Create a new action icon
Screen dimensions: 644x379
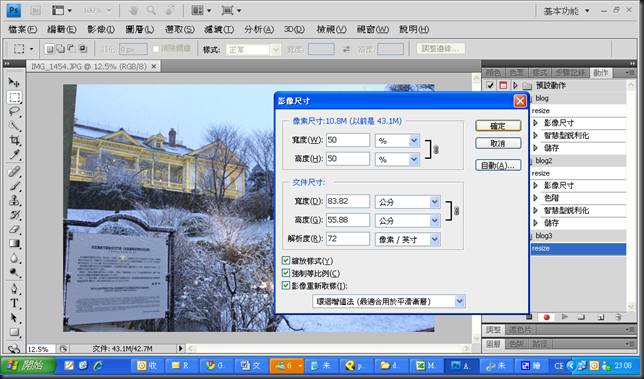pyautogui.click(x=600, y=317)
